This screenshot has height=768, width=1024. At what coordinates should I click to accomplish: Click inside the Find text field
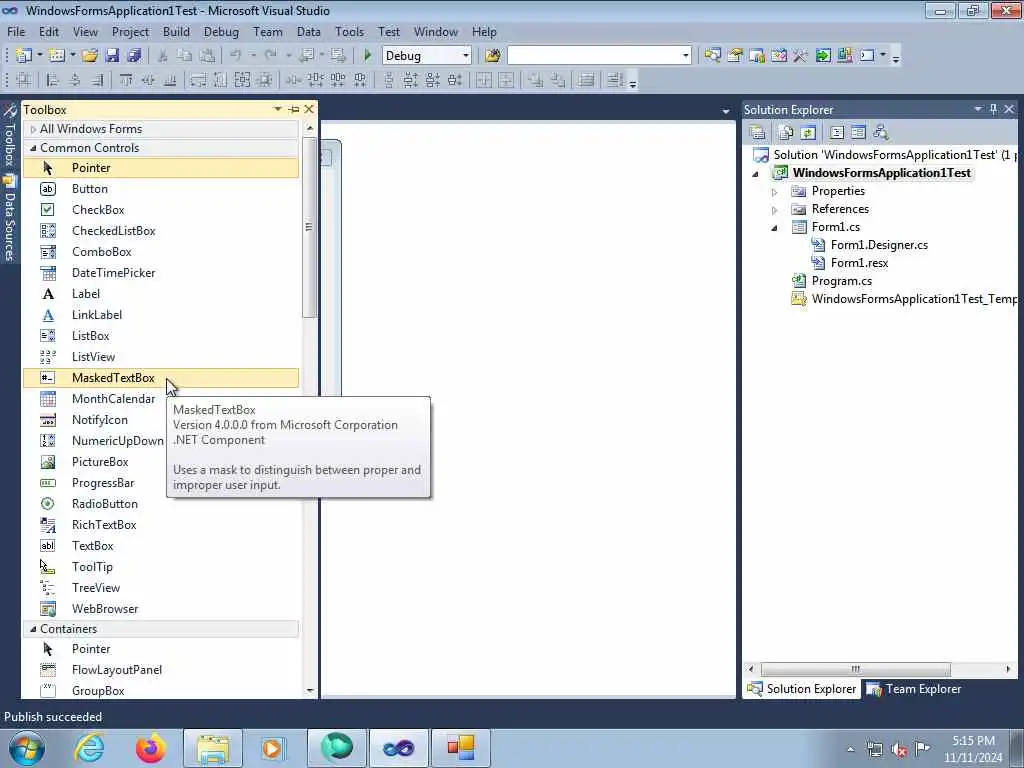594,56
